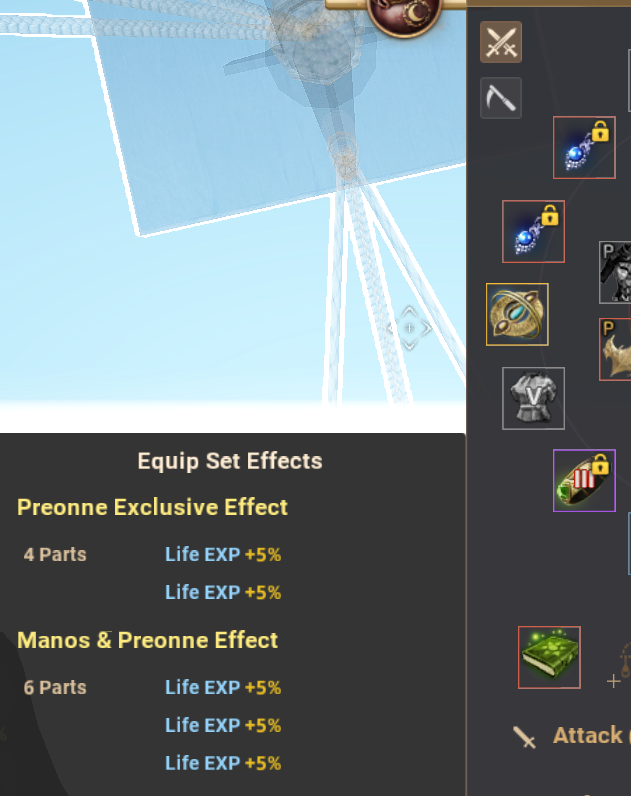Toggle the lock on the green ring
The width and height of the screenshot is (631, 796).
[x=600, y=464]
